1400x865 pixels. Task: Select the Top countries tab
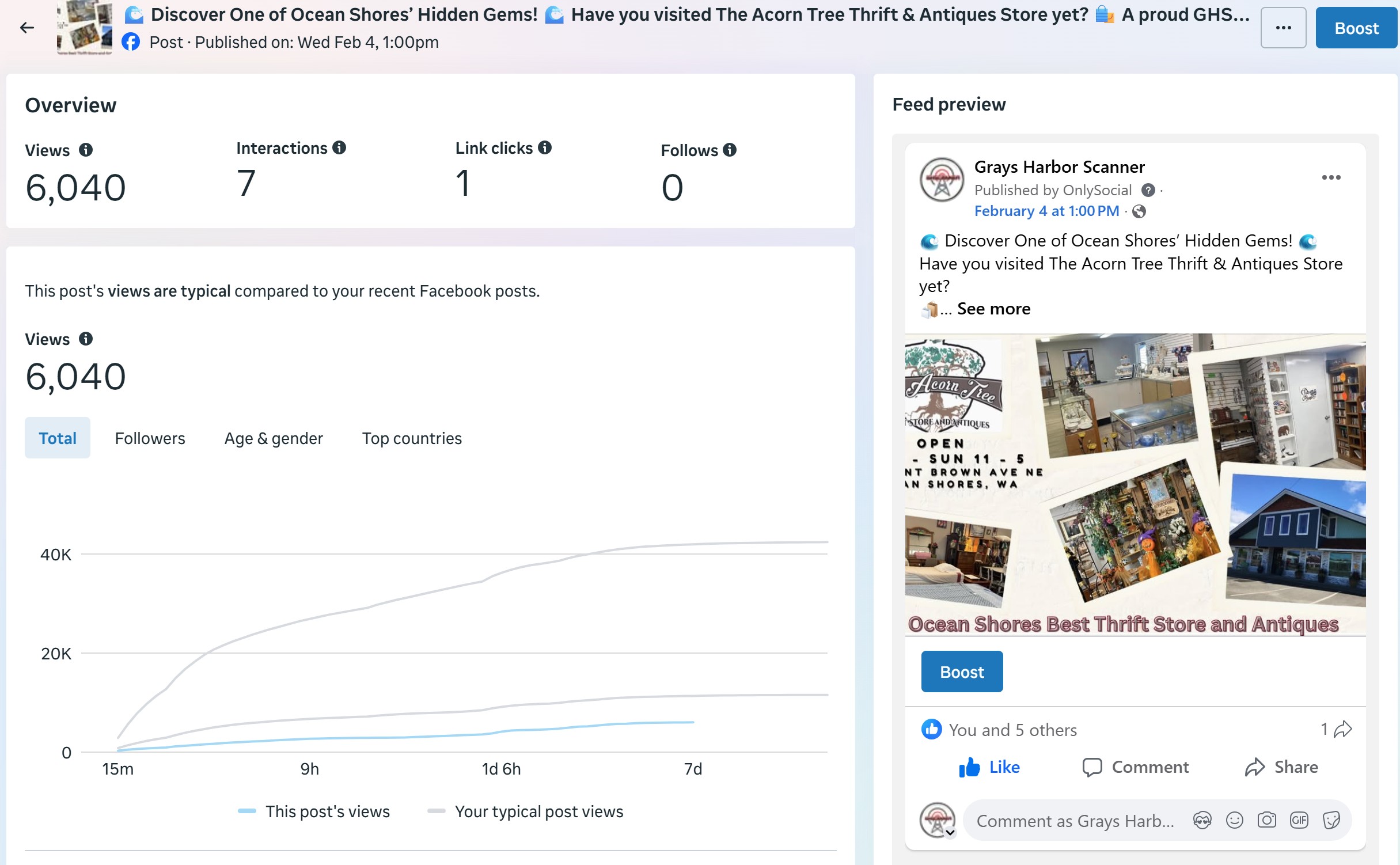(x=412, y=438)
